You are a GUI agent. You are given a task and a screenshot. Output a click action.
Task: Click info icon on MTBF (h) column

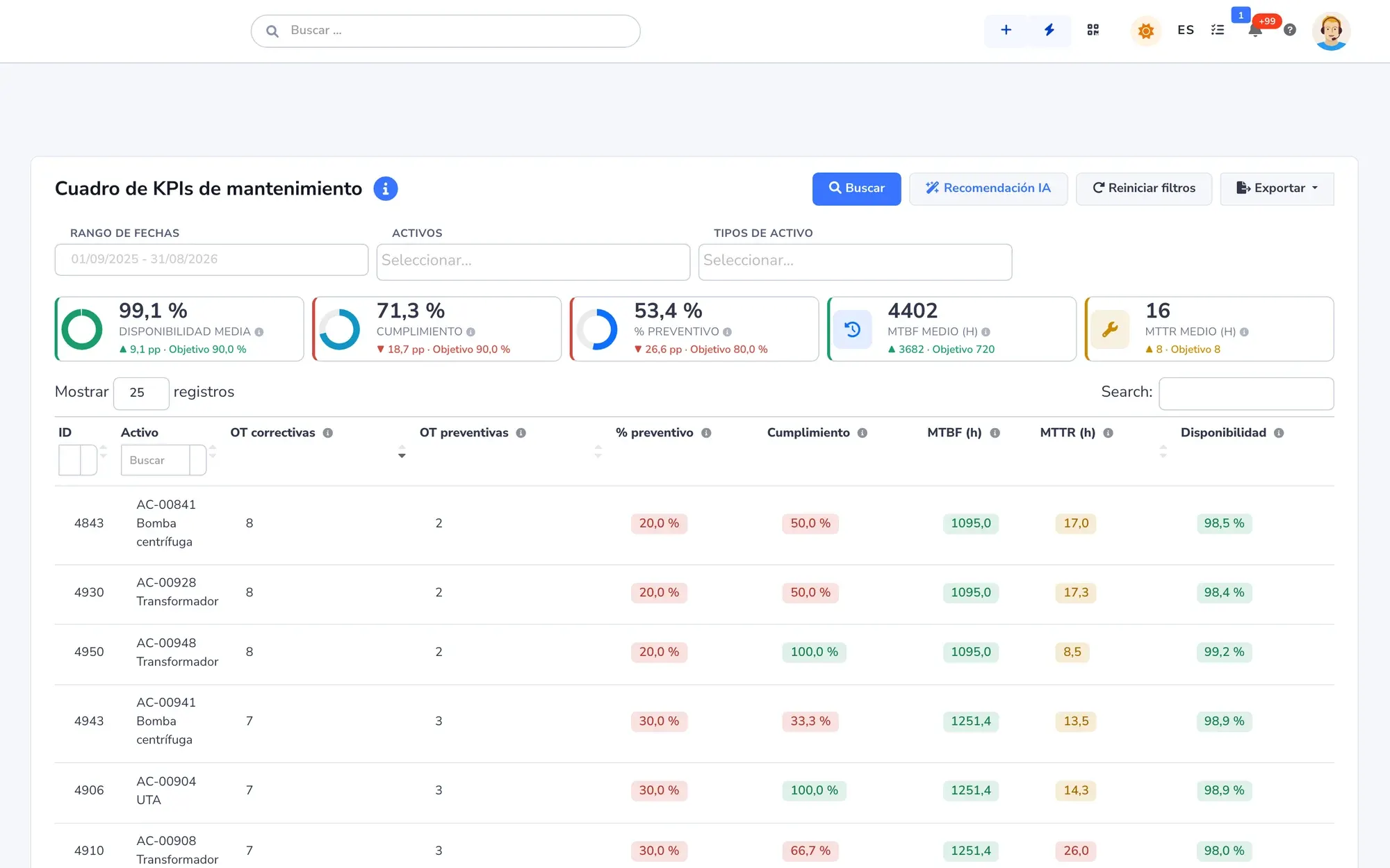(995, 433)
